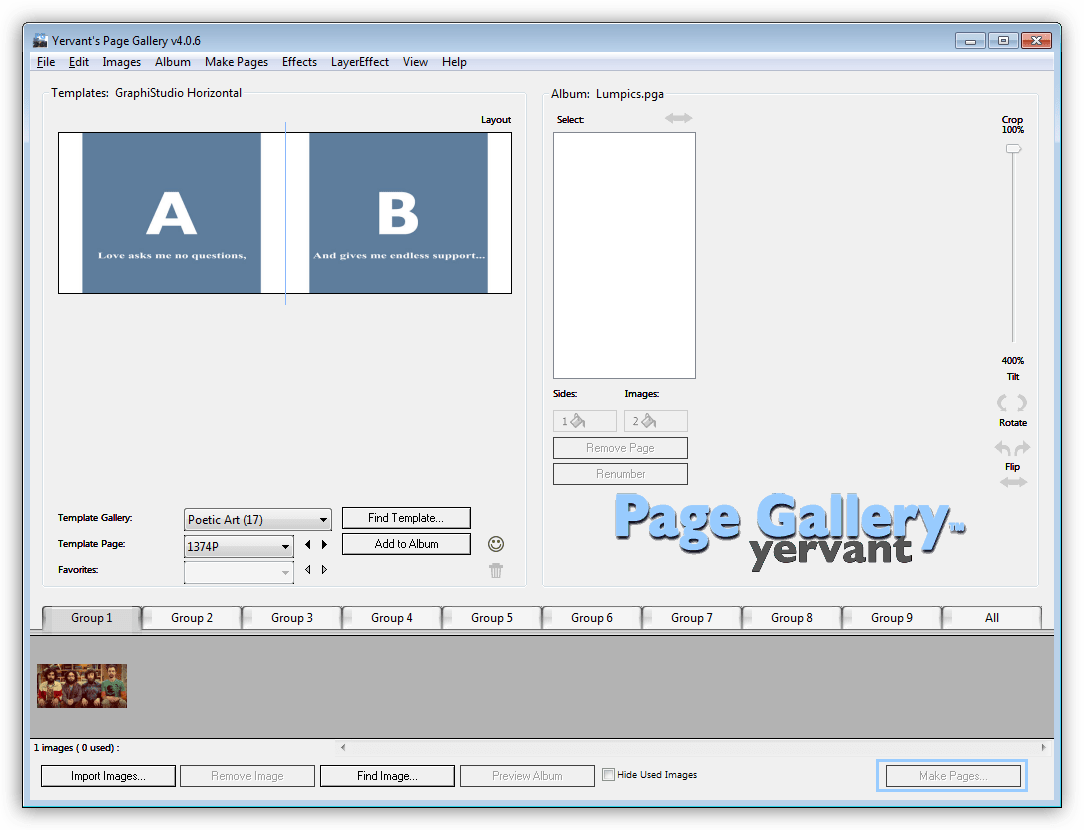Click the Add to Album button
Image resolution: width=1084 pixels, height=830 pixels.
[x=406, y=544]
